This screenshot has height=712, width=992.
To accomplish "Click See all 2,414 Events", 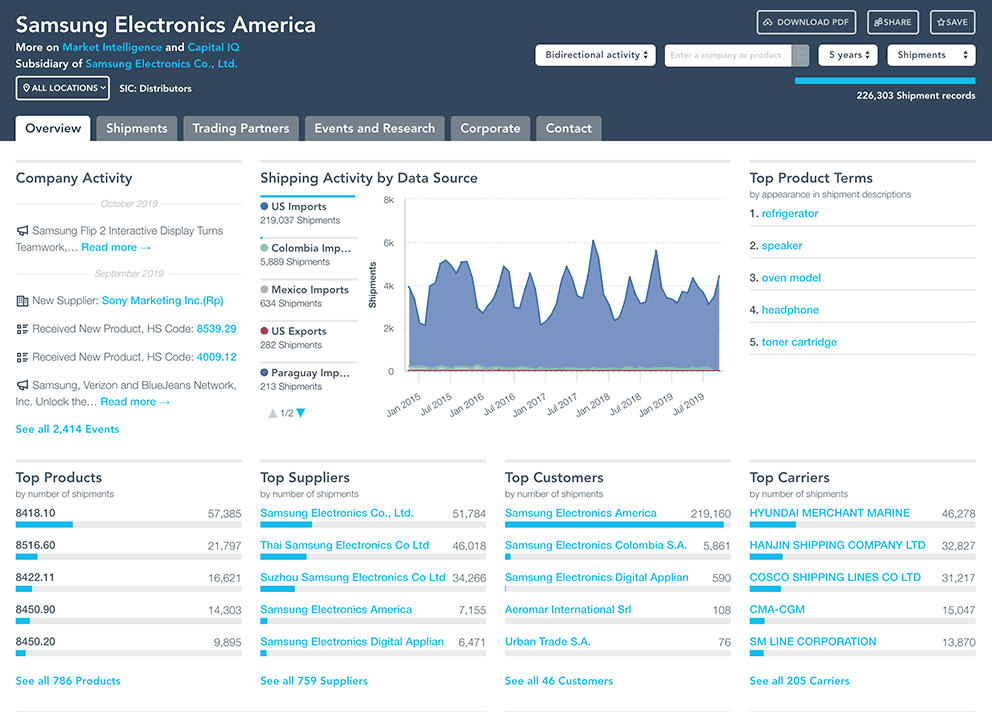I will click(68, 429).
